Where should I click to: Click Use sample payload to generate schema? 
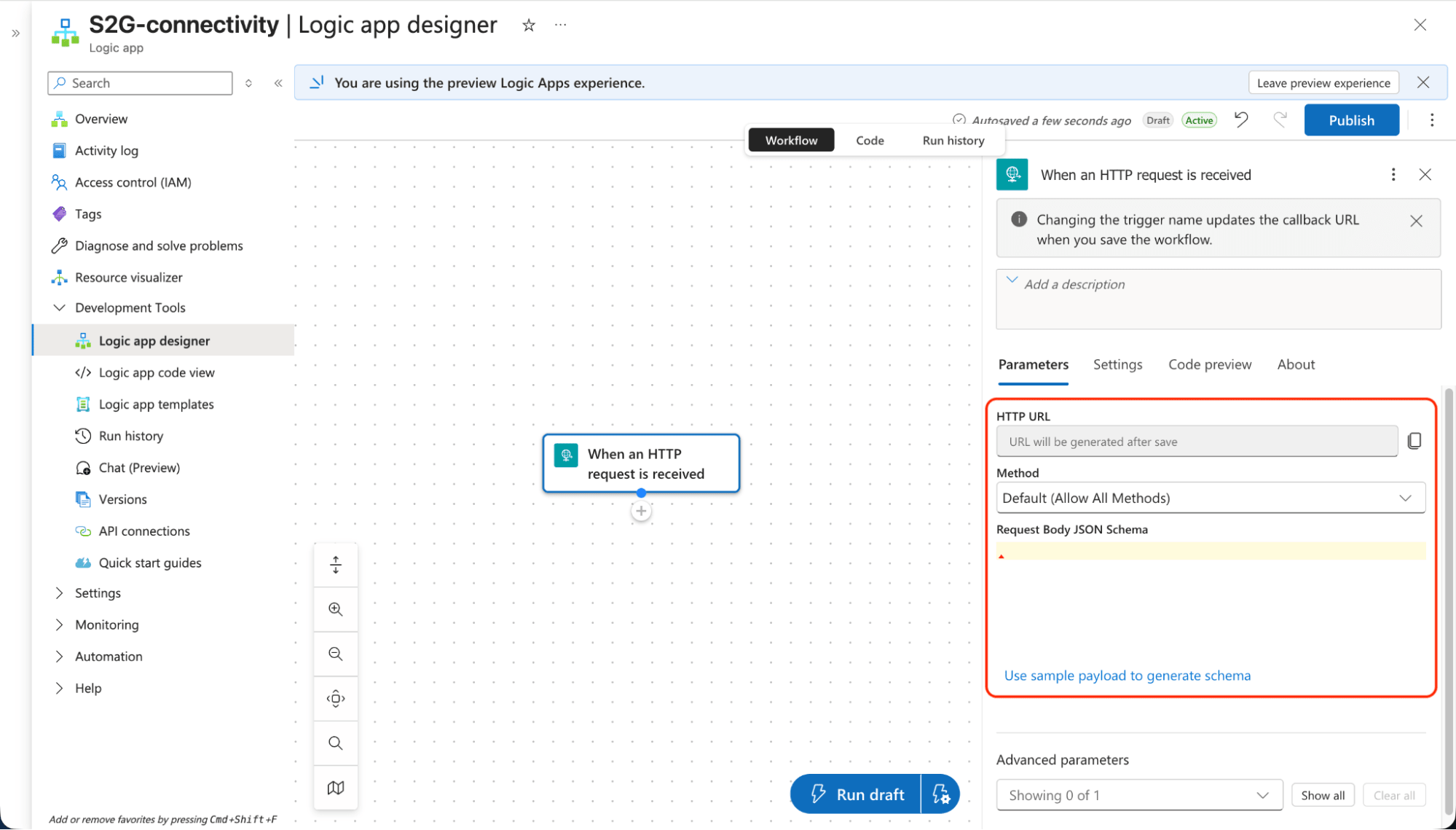(x=1127, y=676)
